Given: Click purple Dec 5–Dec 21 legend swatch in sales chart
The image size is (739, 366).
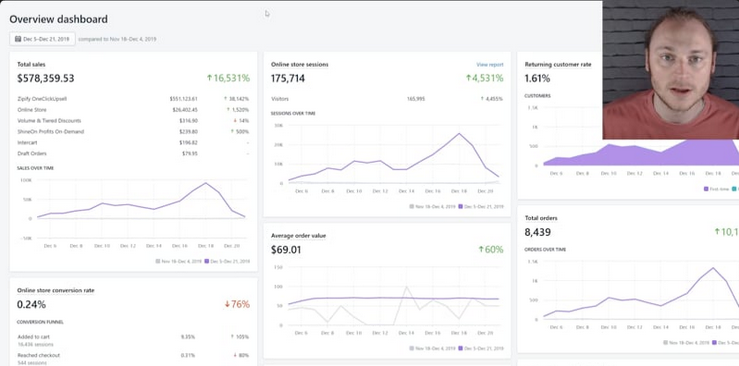Looking at the screenshot, I should pyautogui.click(x=207, y=261).
